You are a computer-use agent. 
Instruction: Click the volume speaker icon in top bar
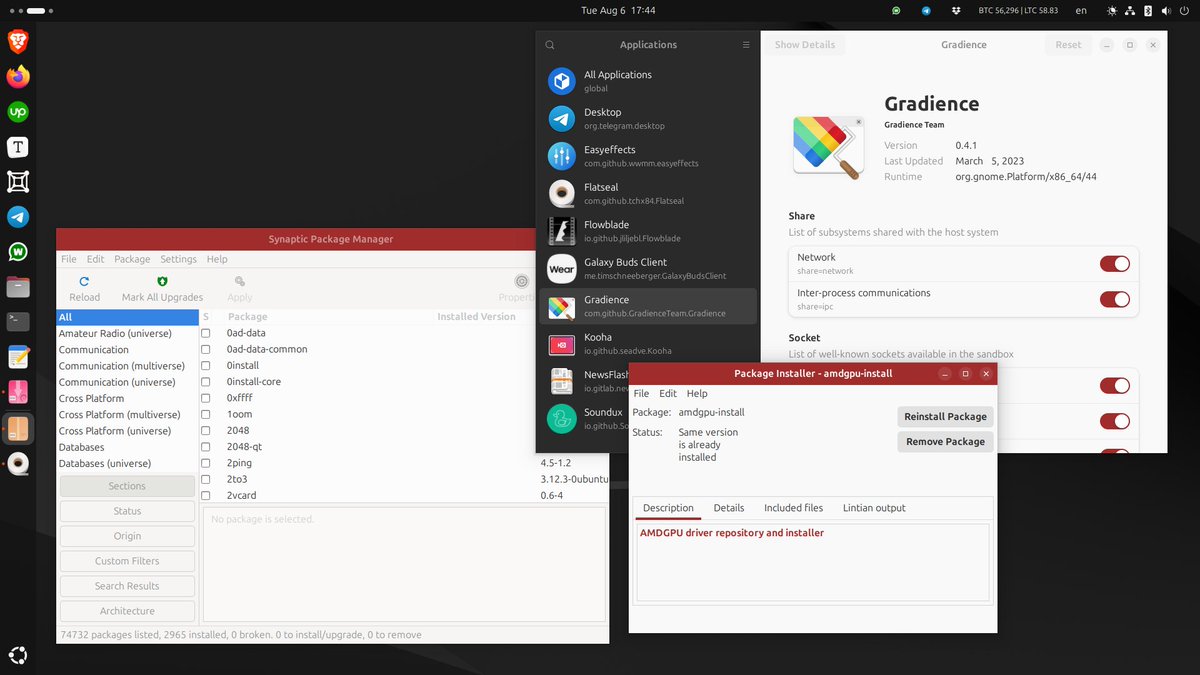click(1165, 10)
